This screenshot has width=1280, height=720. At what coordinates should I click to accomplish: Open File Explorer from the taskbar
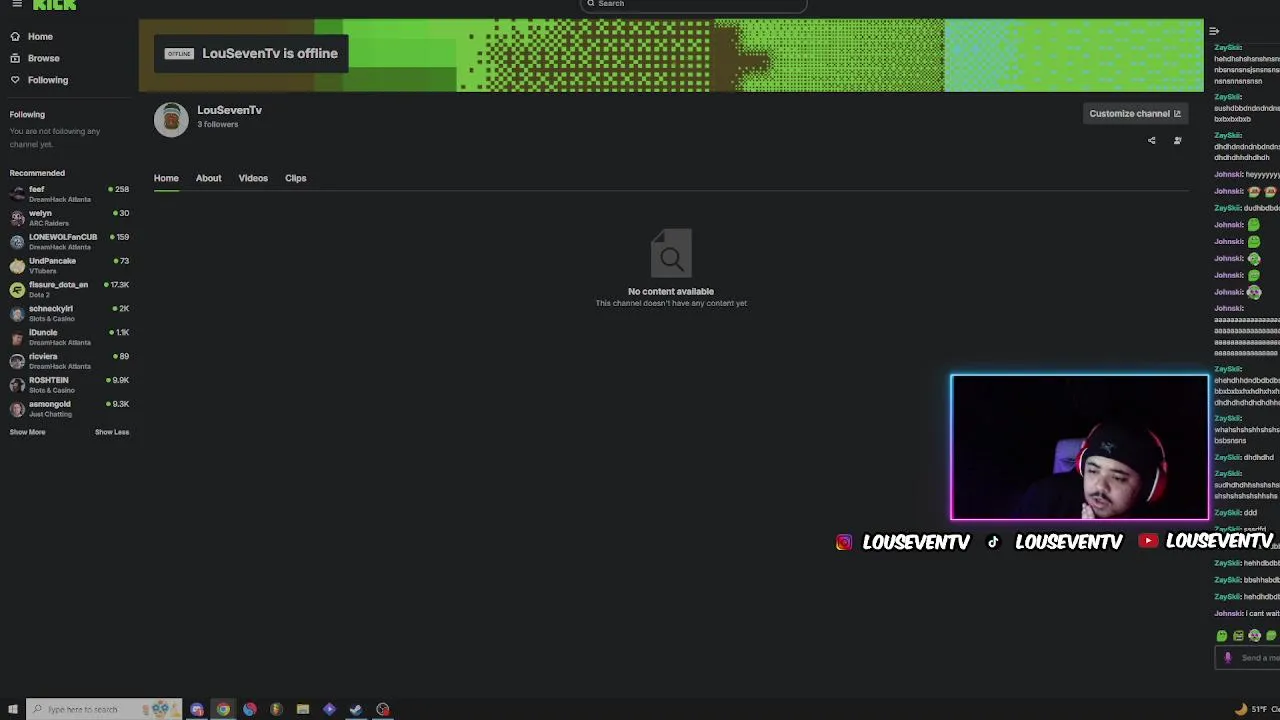point(303,710)
